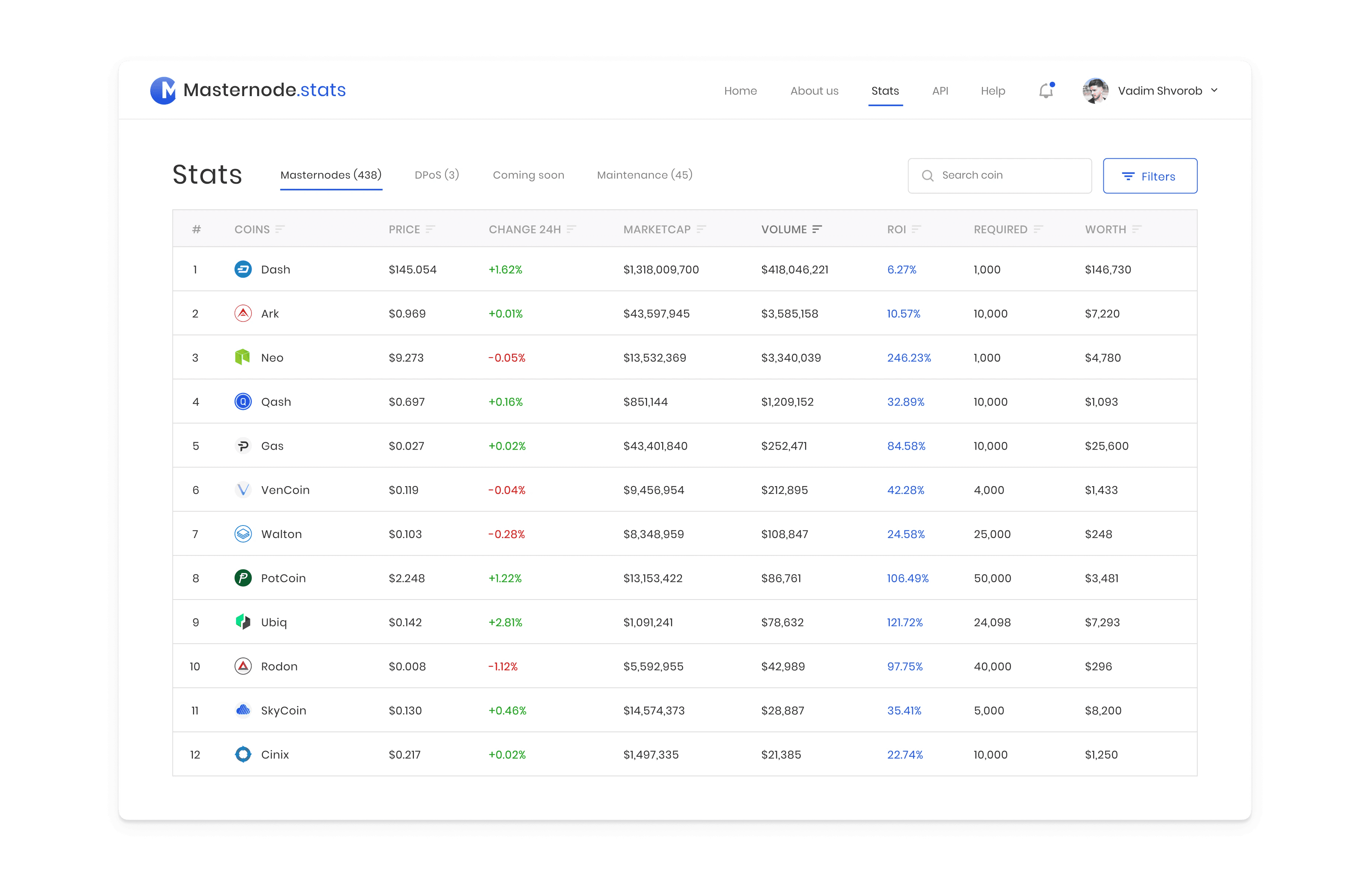Open Ark's 10.57% ROI link
Viewport: 1370px width, 896px height.
(x=903, y=314)
